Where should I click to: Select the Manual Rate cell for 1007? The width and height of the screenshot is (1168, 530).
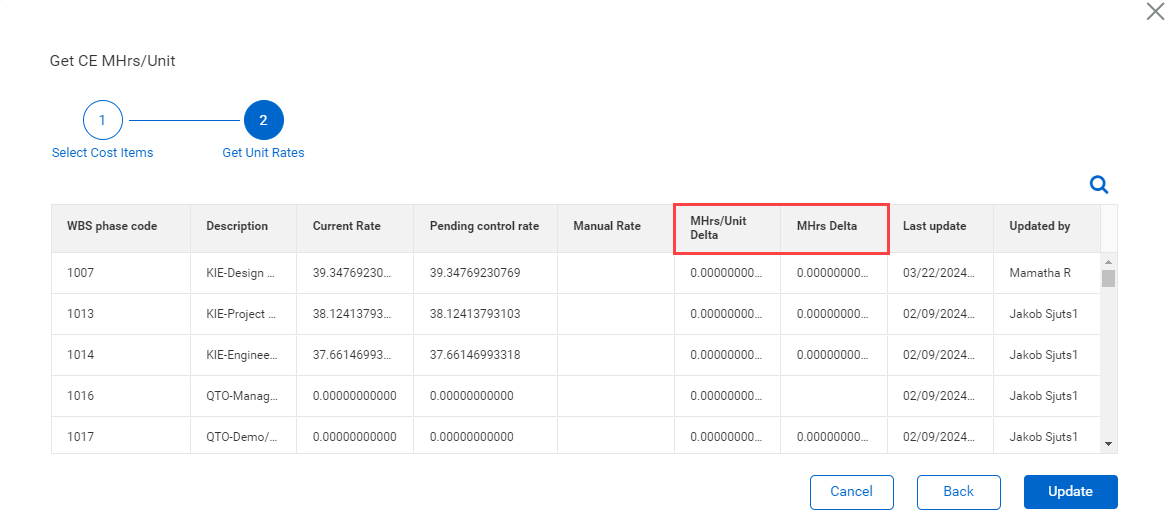tap(616, 273)
